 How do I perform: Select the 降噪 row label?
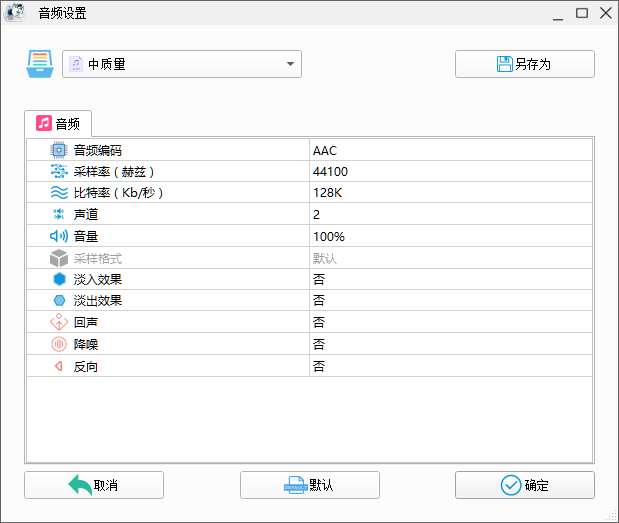pyautogui.click(x=86, y=344)
